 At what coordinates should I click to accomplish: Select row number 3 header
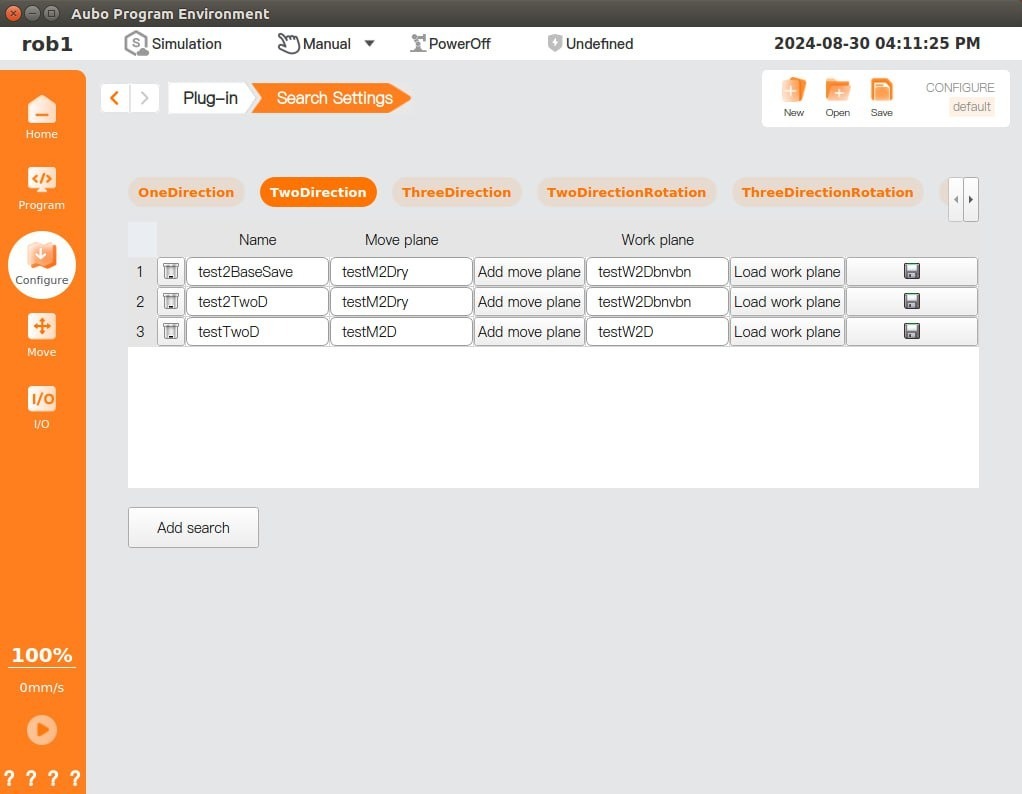[x=140, y=331]
